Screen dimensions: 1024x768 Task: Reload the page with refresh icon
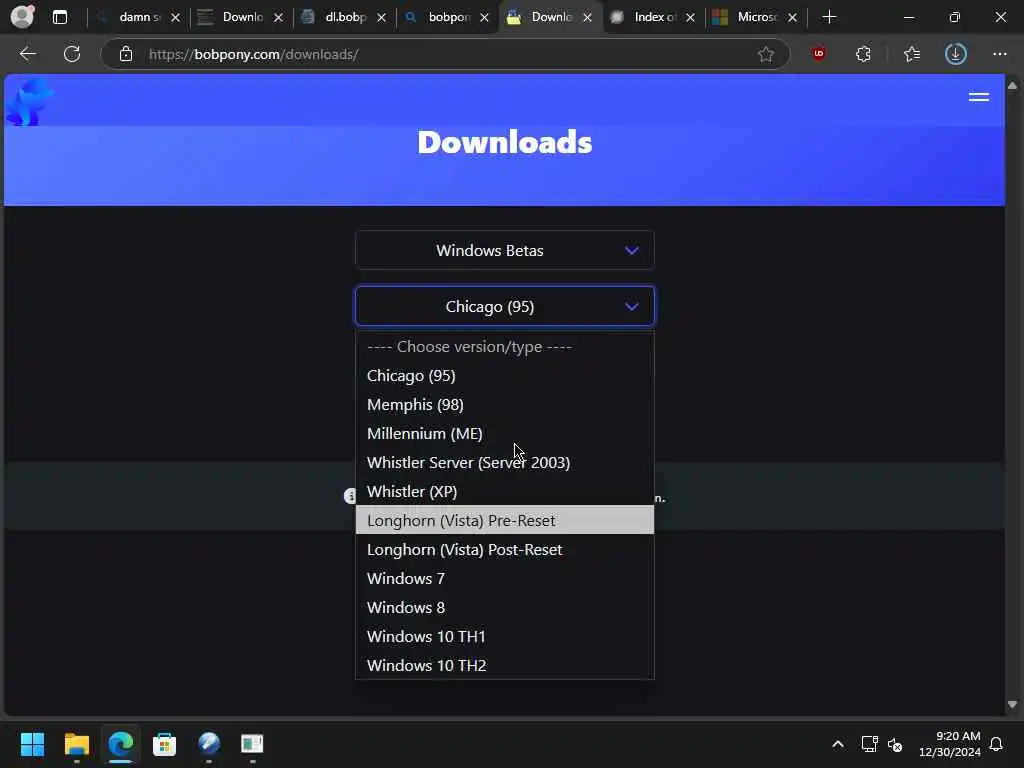pyautogui.click(x=72, y=54)
